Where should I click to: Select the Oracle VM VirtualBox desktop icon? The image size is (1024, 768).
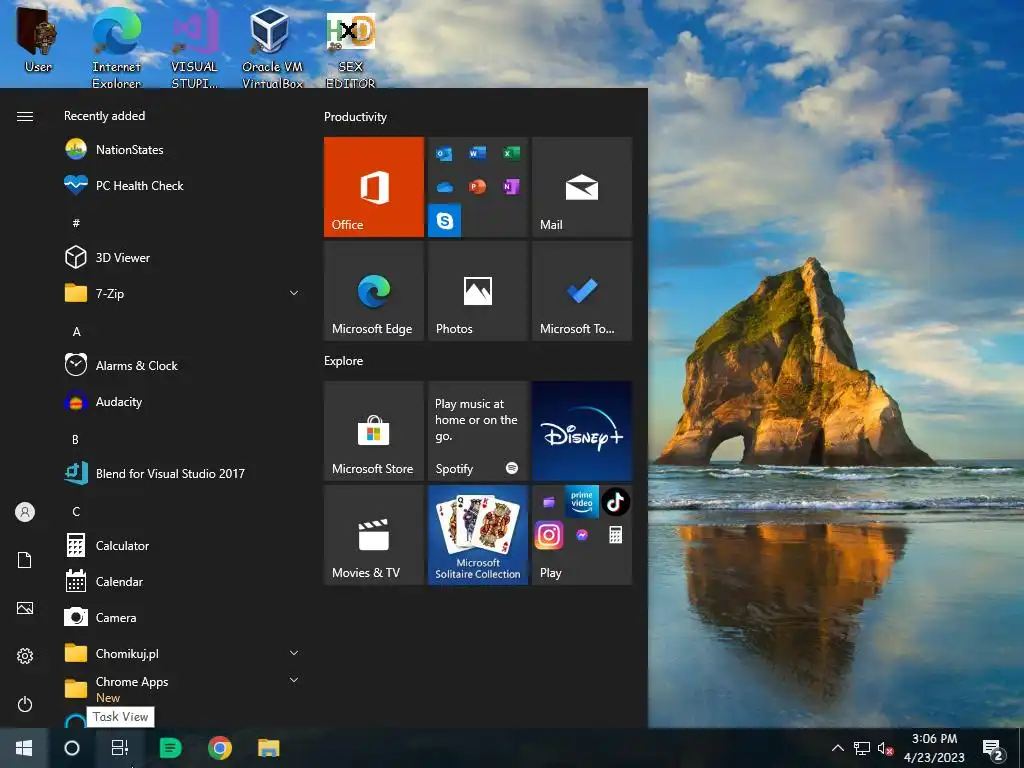(x=272, y=47)
